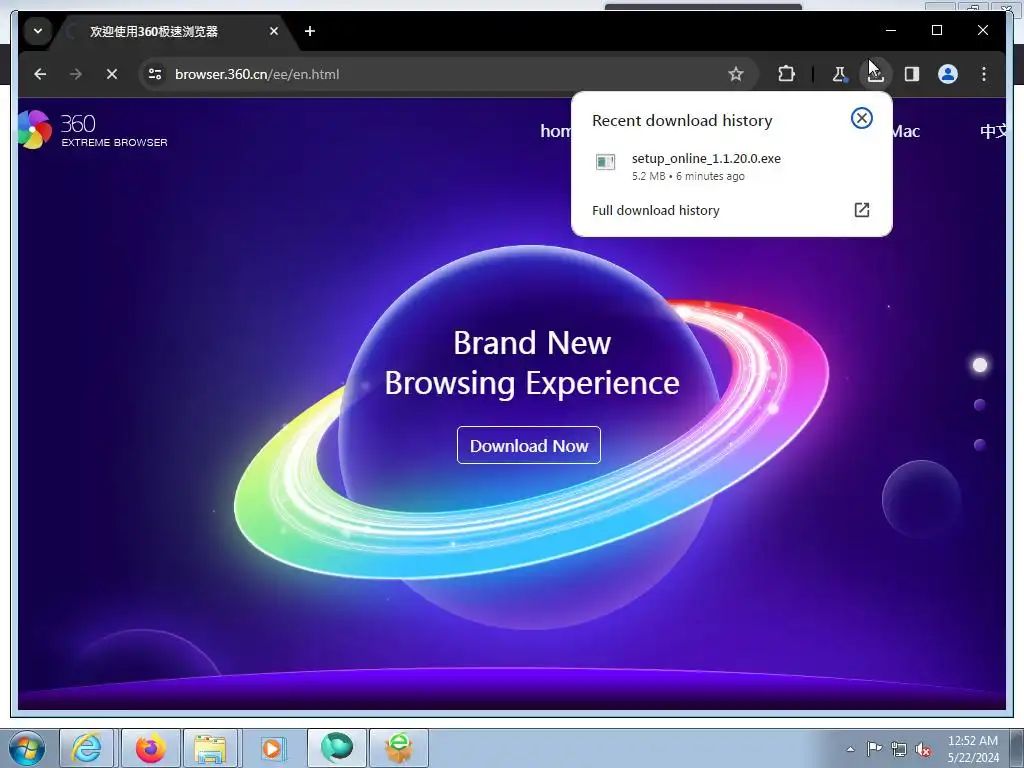
Task: Switch to the 中文 language link
Action: coord(993,131)
